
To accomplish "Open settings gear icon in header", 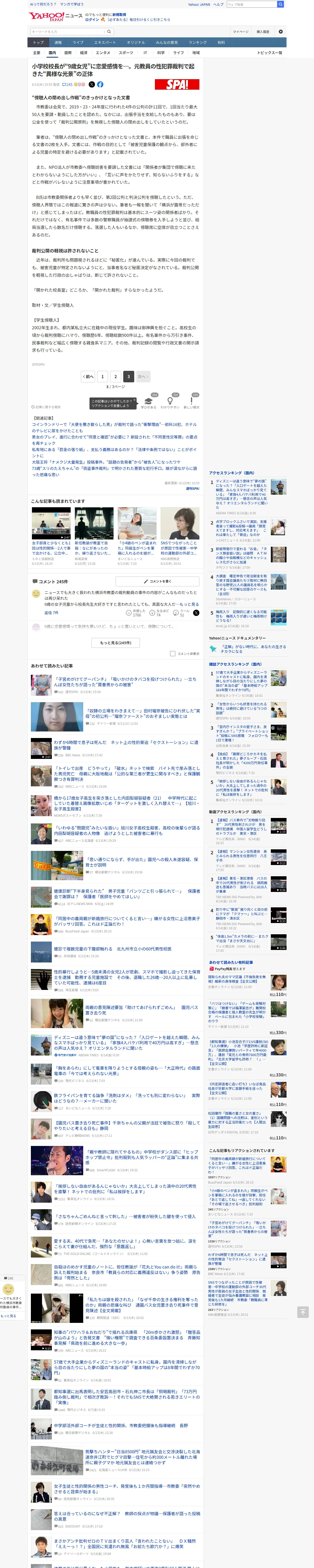I will click(x=281, y=32).
